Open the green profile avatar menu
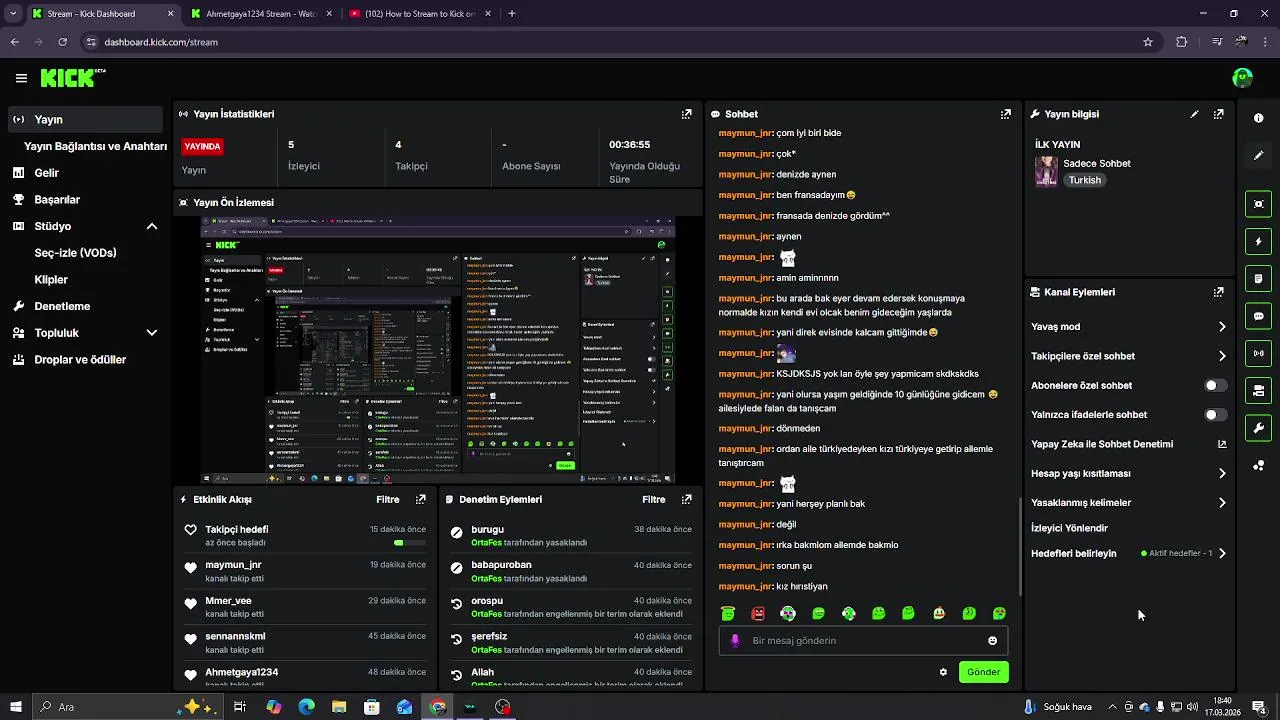1280x720 pixels. [x=1242, y=78]
